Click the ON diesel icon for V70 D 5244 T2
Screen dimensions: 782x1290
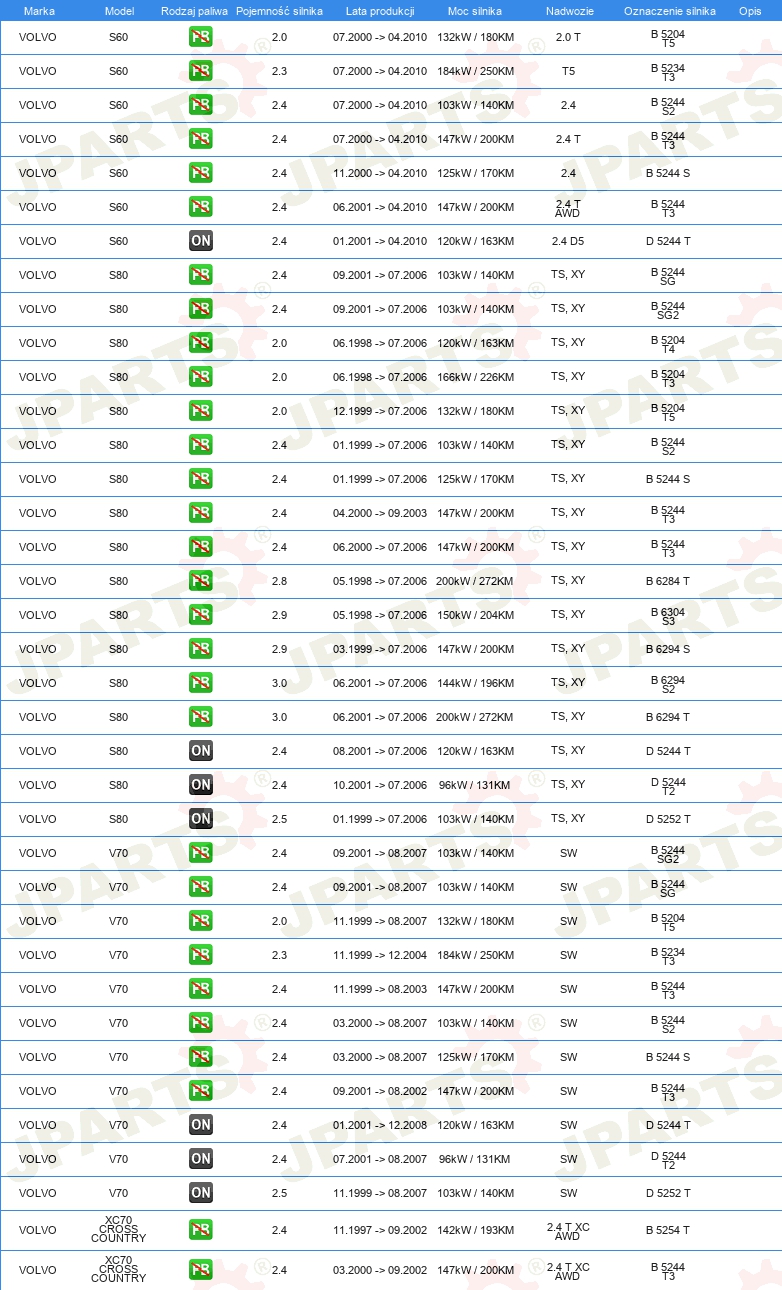click(200, 1160)
